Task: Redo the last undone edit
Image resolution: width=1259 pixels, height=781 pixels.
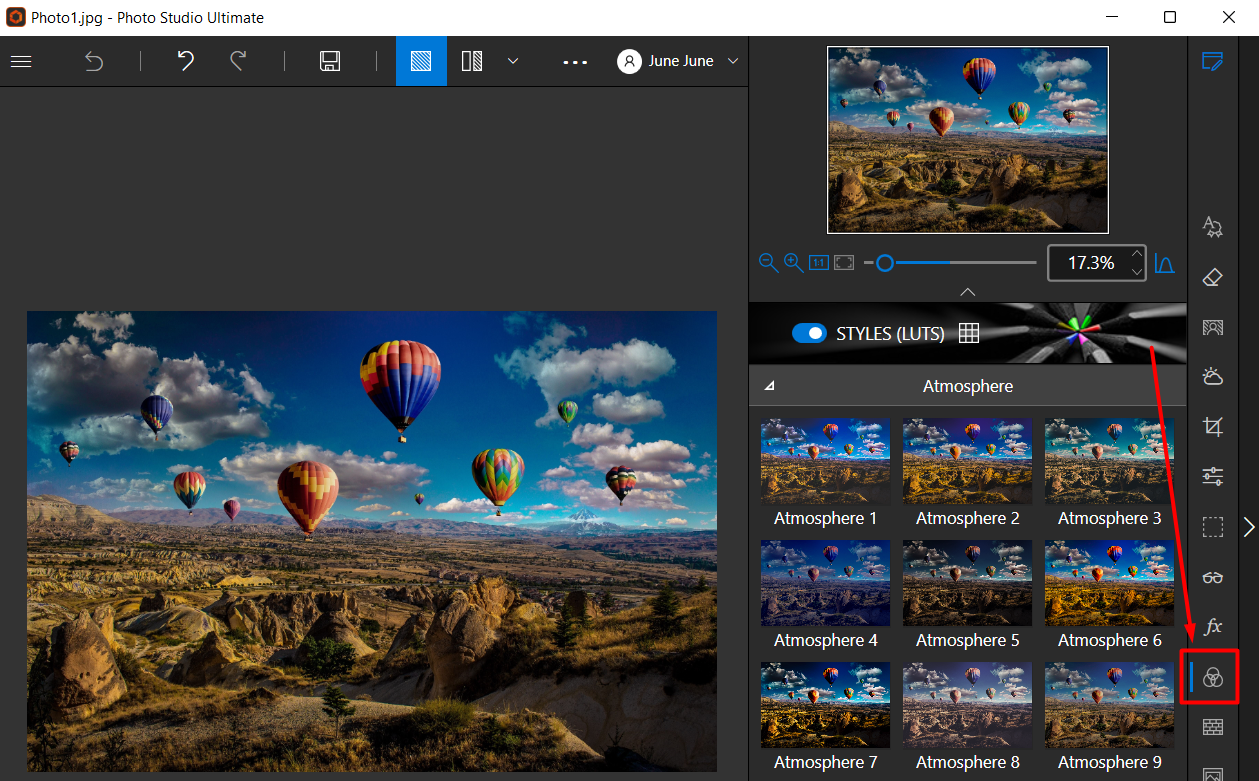Action: pos(238,61)
